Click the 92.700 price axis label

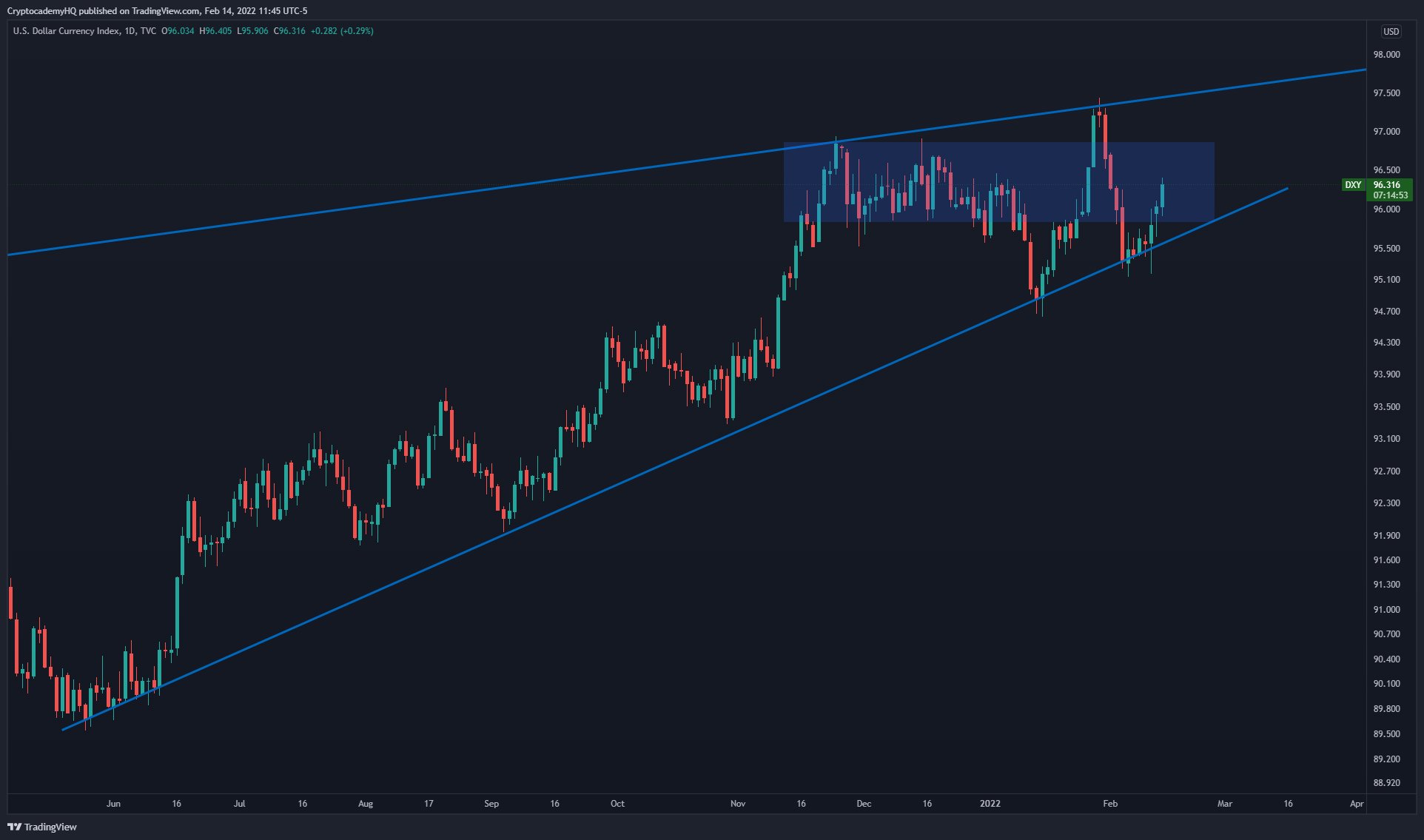(1386, 471)
